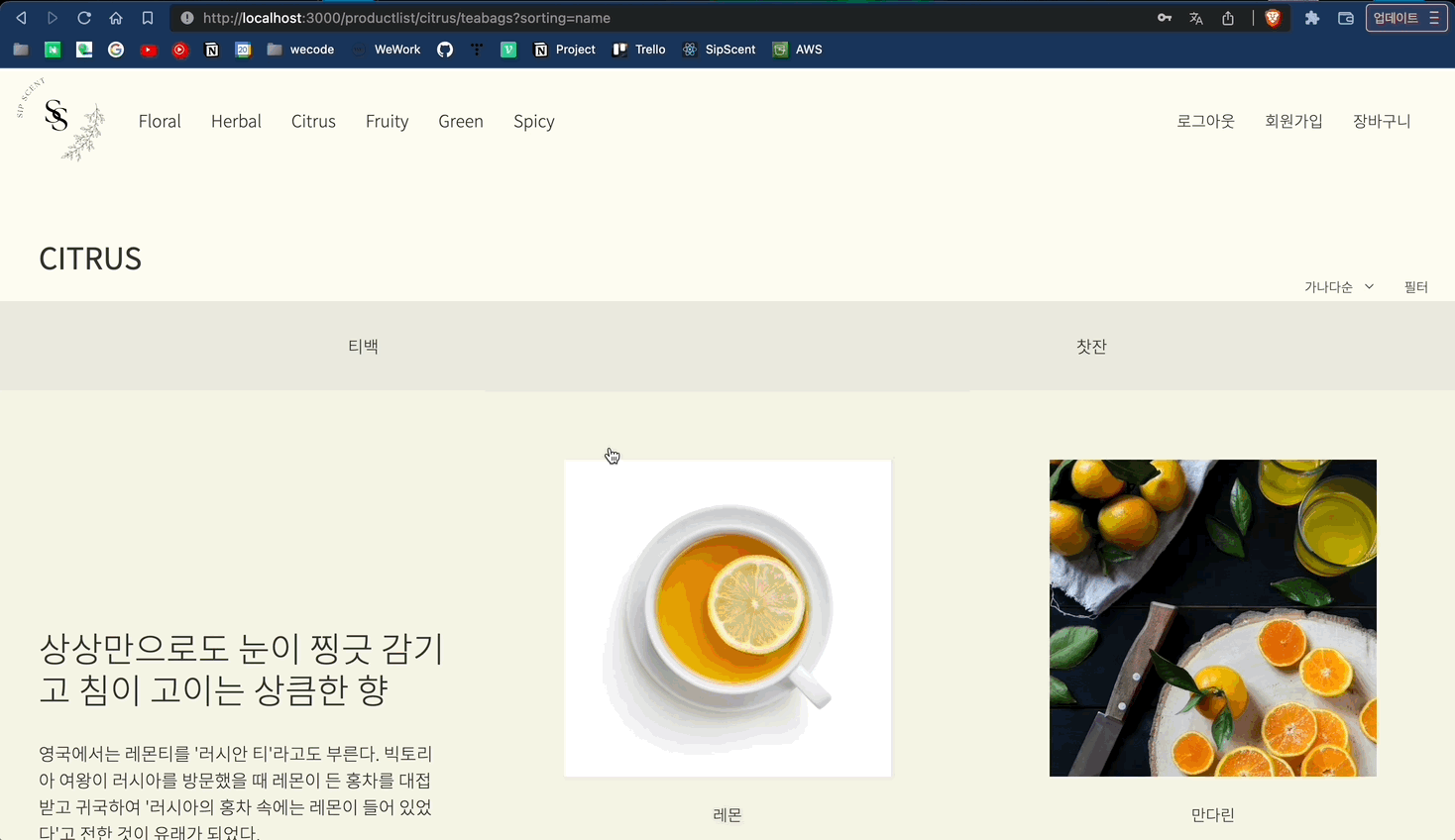This screenshot has width=1455, height=840.
Task: Click the Sip Scent logo
Action: (x=61, y=120)
